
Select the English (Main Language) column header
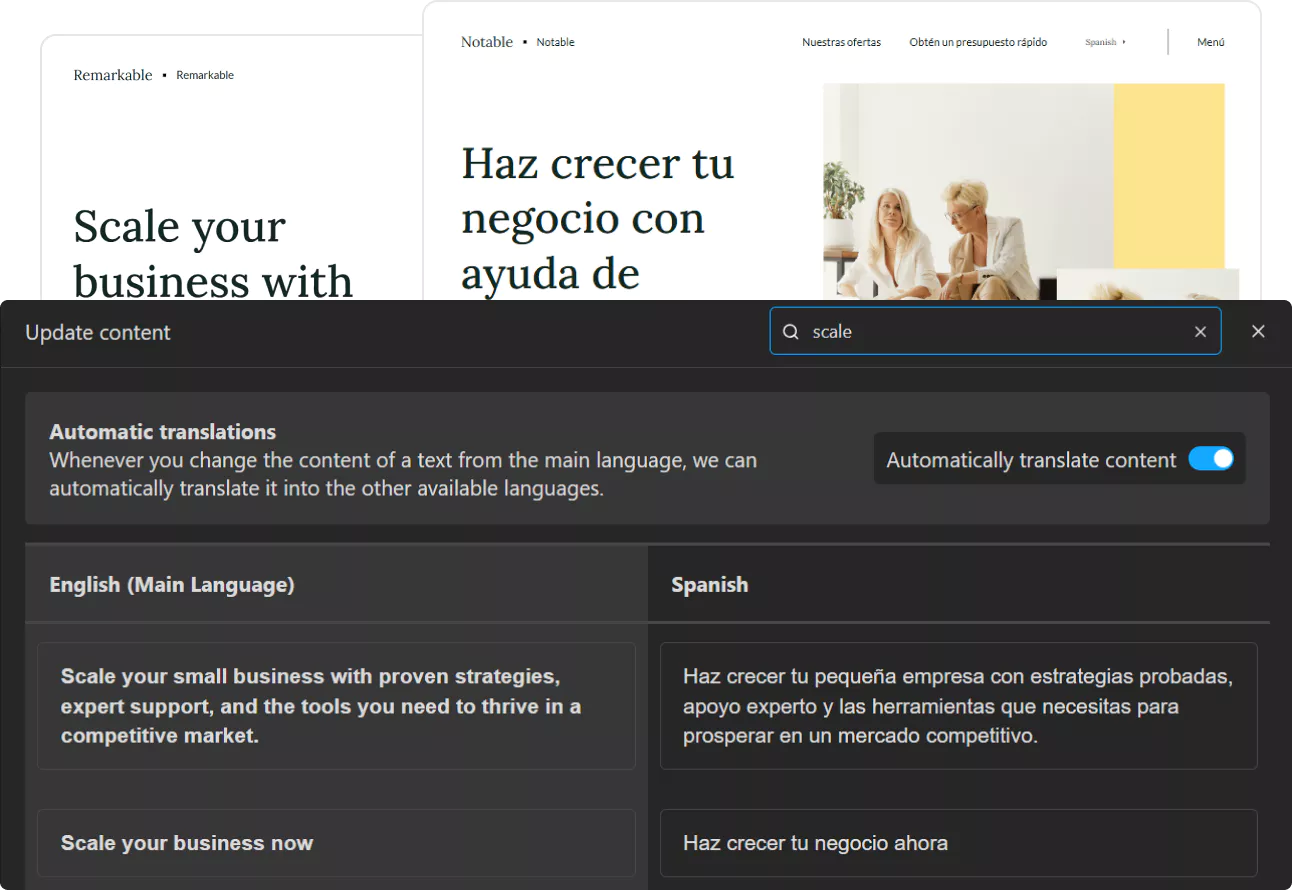click(171, 584)
